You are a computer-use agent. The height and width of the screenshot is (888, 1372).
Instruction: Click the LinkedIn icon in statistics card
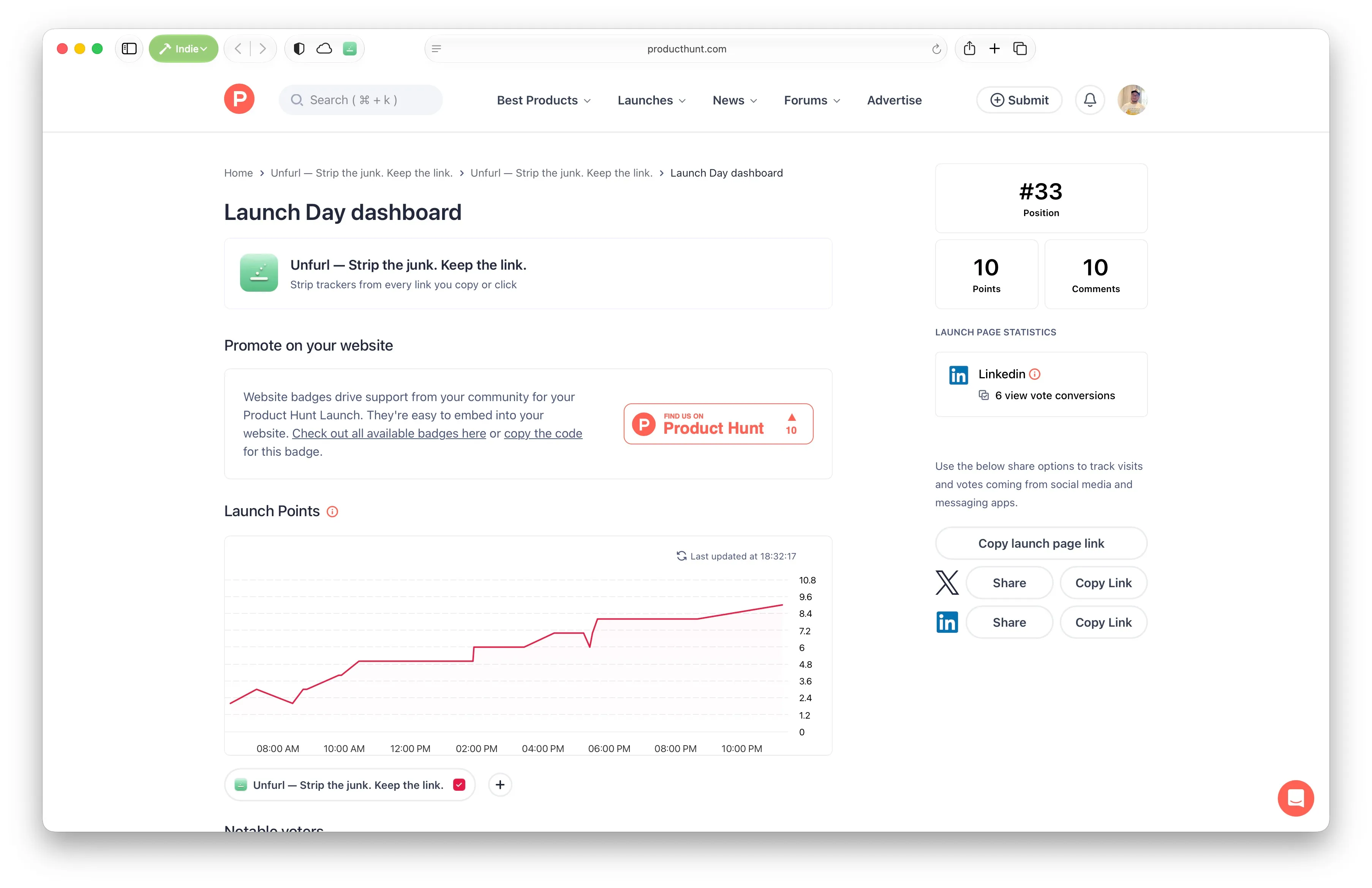pos(958,375)
